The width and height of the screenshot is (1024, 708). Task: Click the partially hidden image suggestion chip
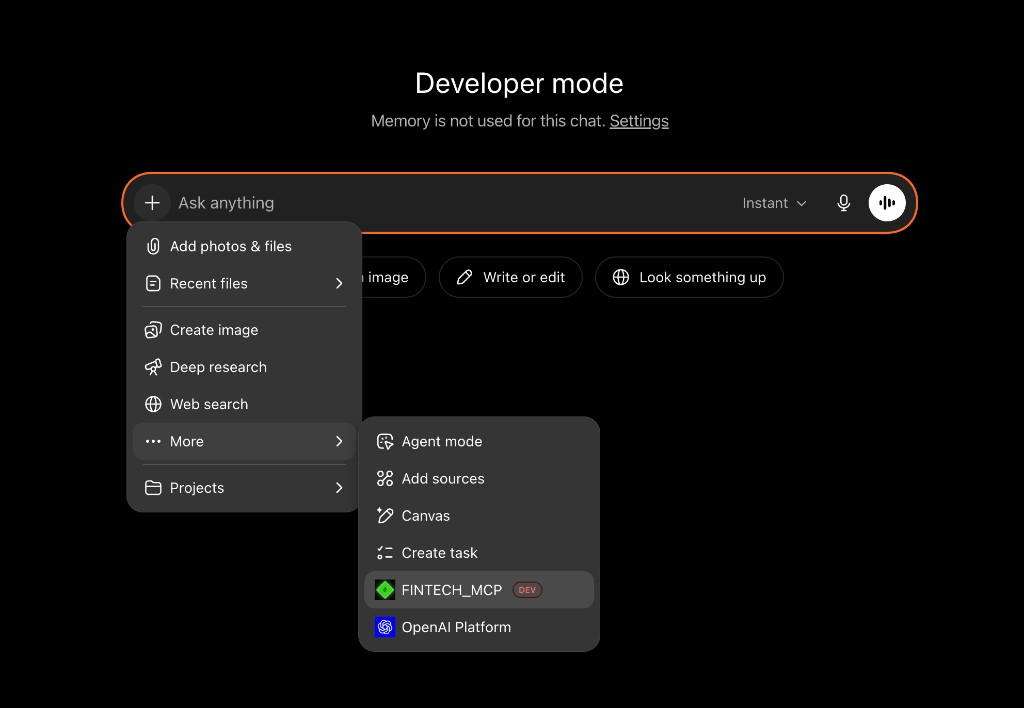(x=393, y=278)
